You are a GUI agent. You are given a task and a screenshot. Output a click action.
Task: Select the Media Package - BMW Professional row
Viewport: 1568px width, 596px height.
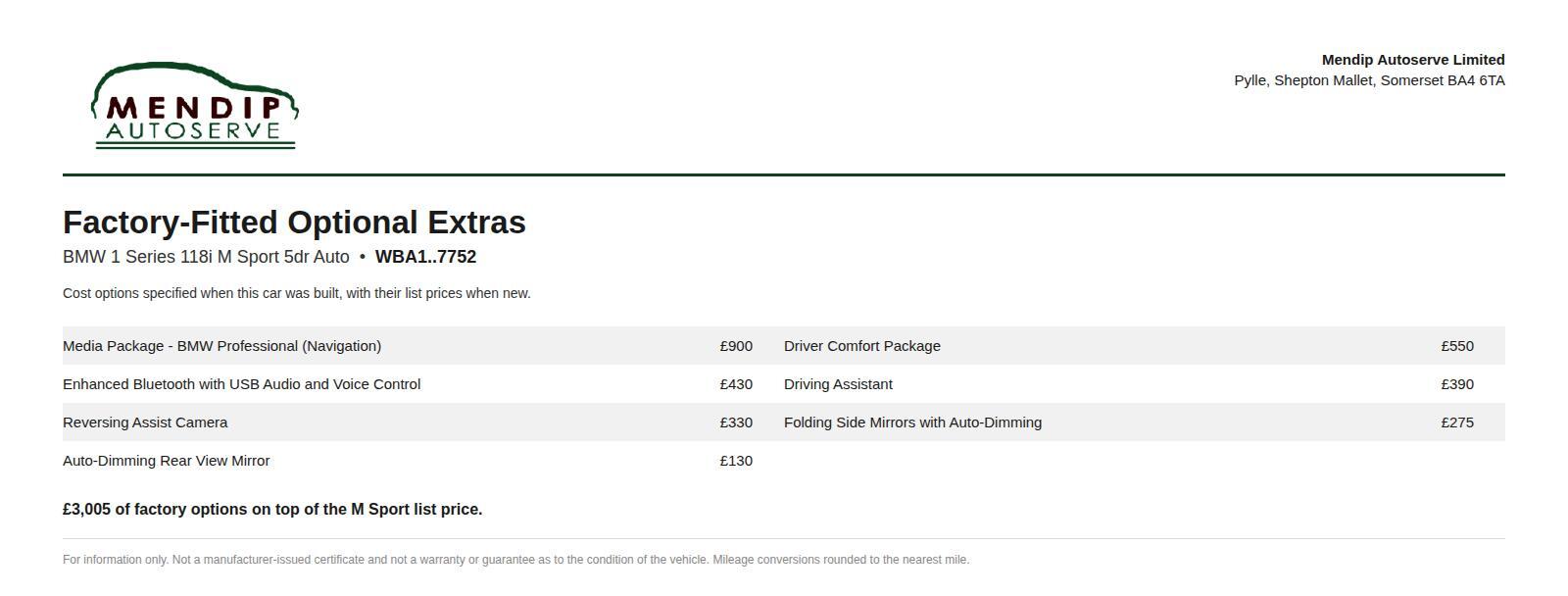408,346
